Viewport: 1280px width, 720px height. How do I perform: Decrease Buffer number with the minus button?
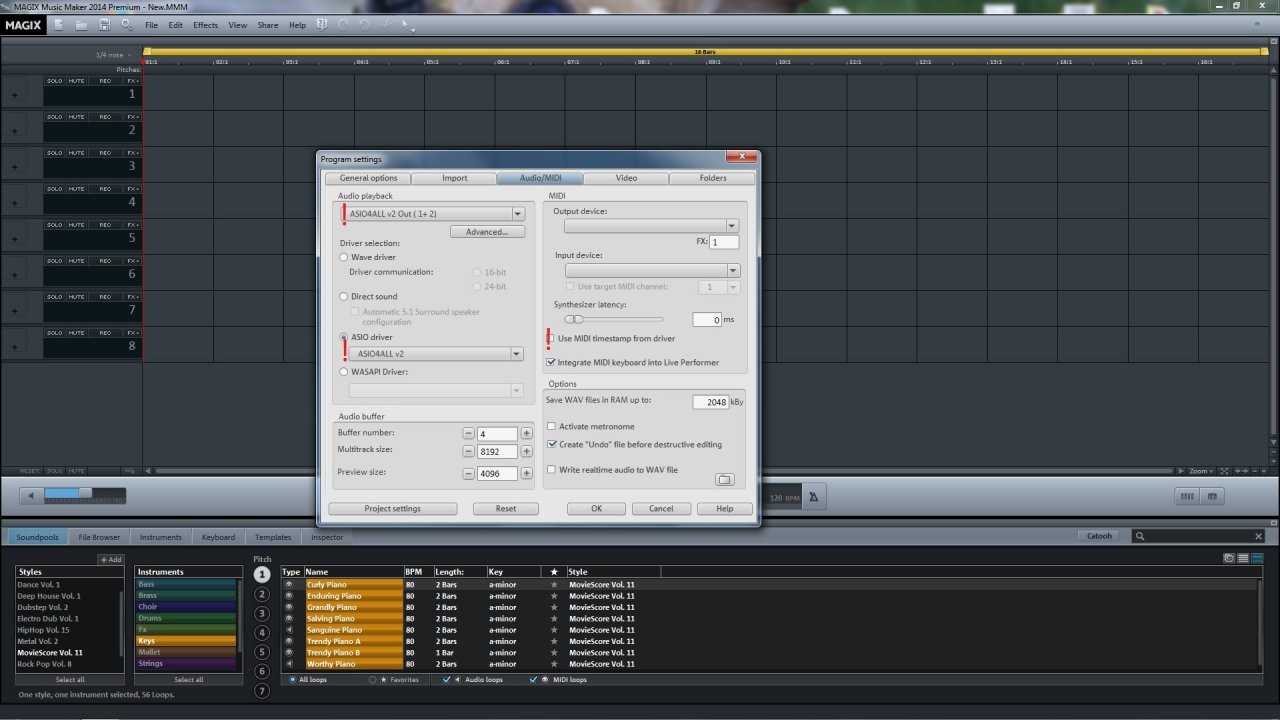(468, 433)
